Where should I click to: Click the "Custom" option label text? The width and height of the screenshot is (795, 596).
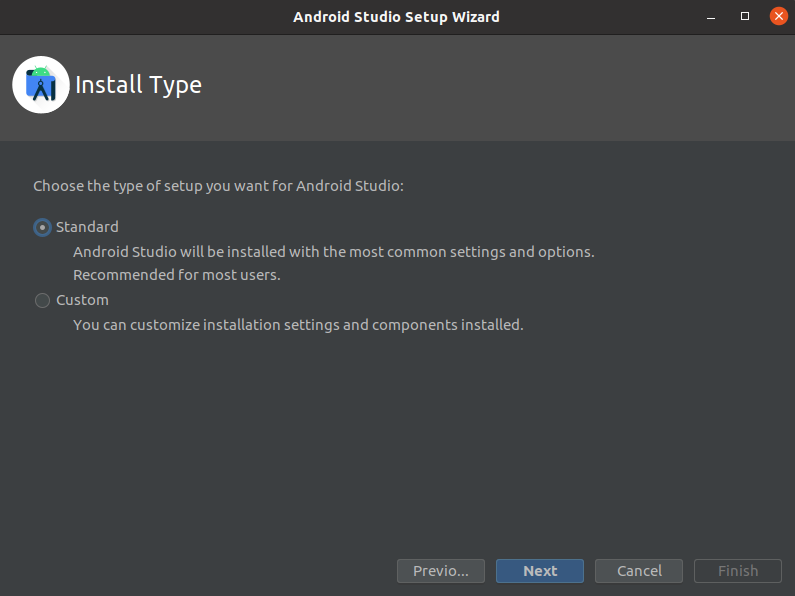[82, 300]
